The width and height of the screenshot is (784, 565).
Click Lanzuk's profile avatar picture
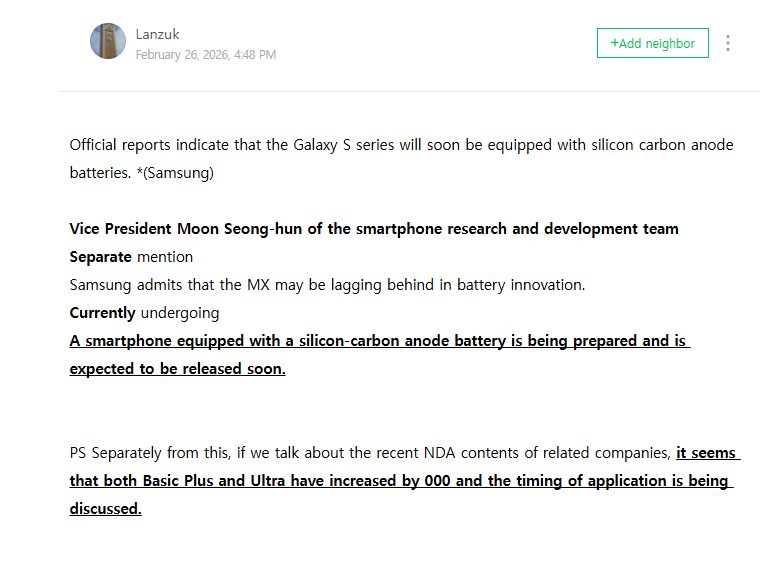(x=108, y=41)
